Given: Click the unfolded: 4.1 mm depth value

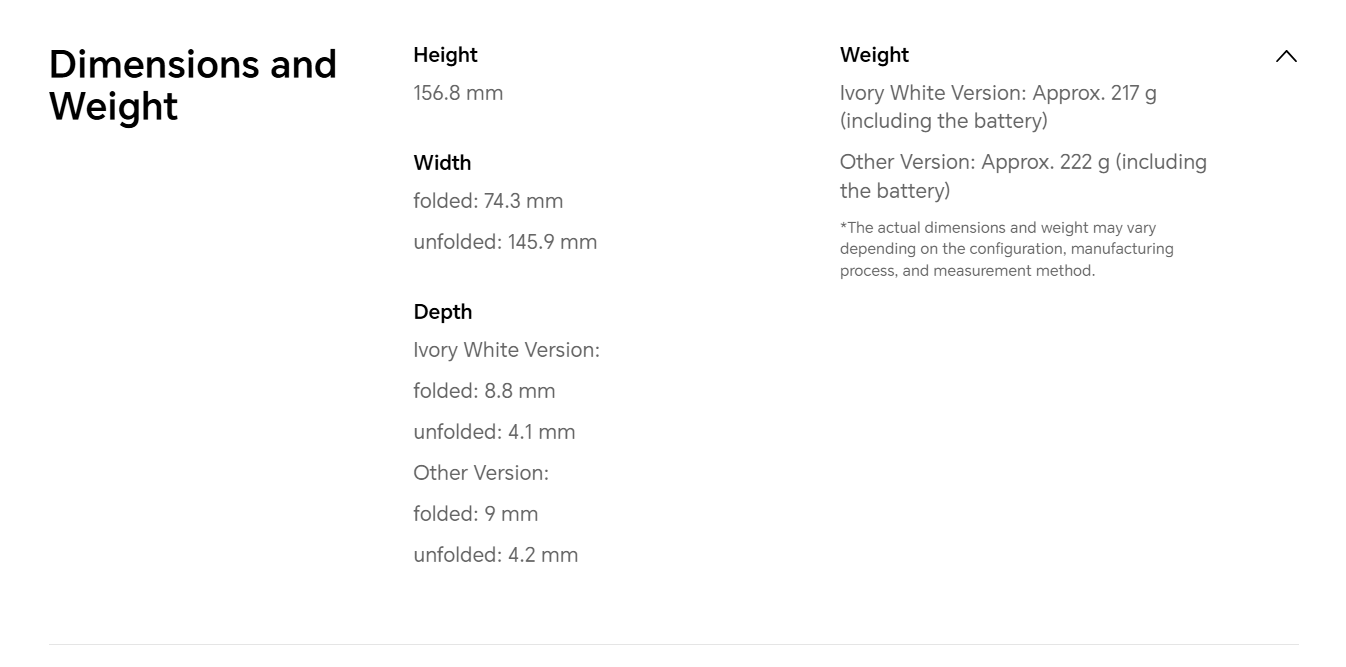Looking at the screenshot, I should tap(494, 432).
